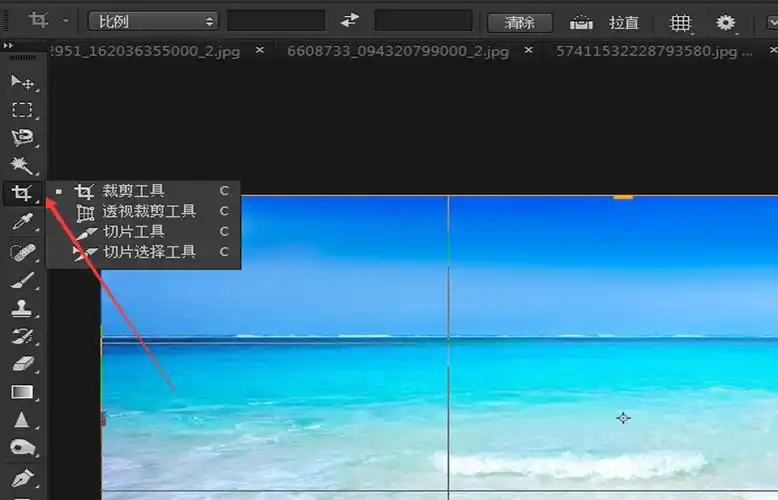The width and height of the screenshot is (778, 500).
Task: Select the Eraser tool
Action: (22, 364)
